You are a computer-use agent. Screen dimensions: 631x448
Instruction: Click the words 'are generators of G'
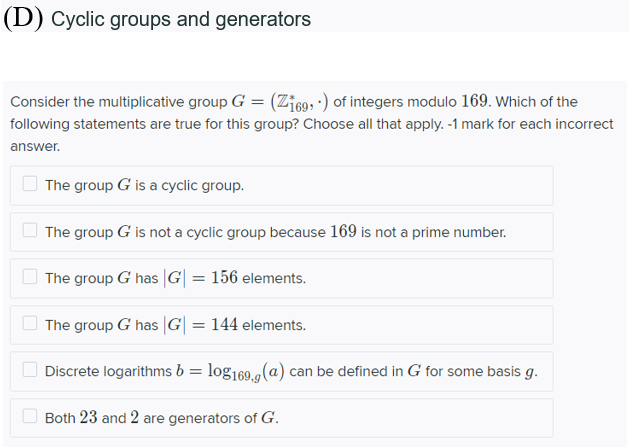pyautogui.click(x=211, y=418)
